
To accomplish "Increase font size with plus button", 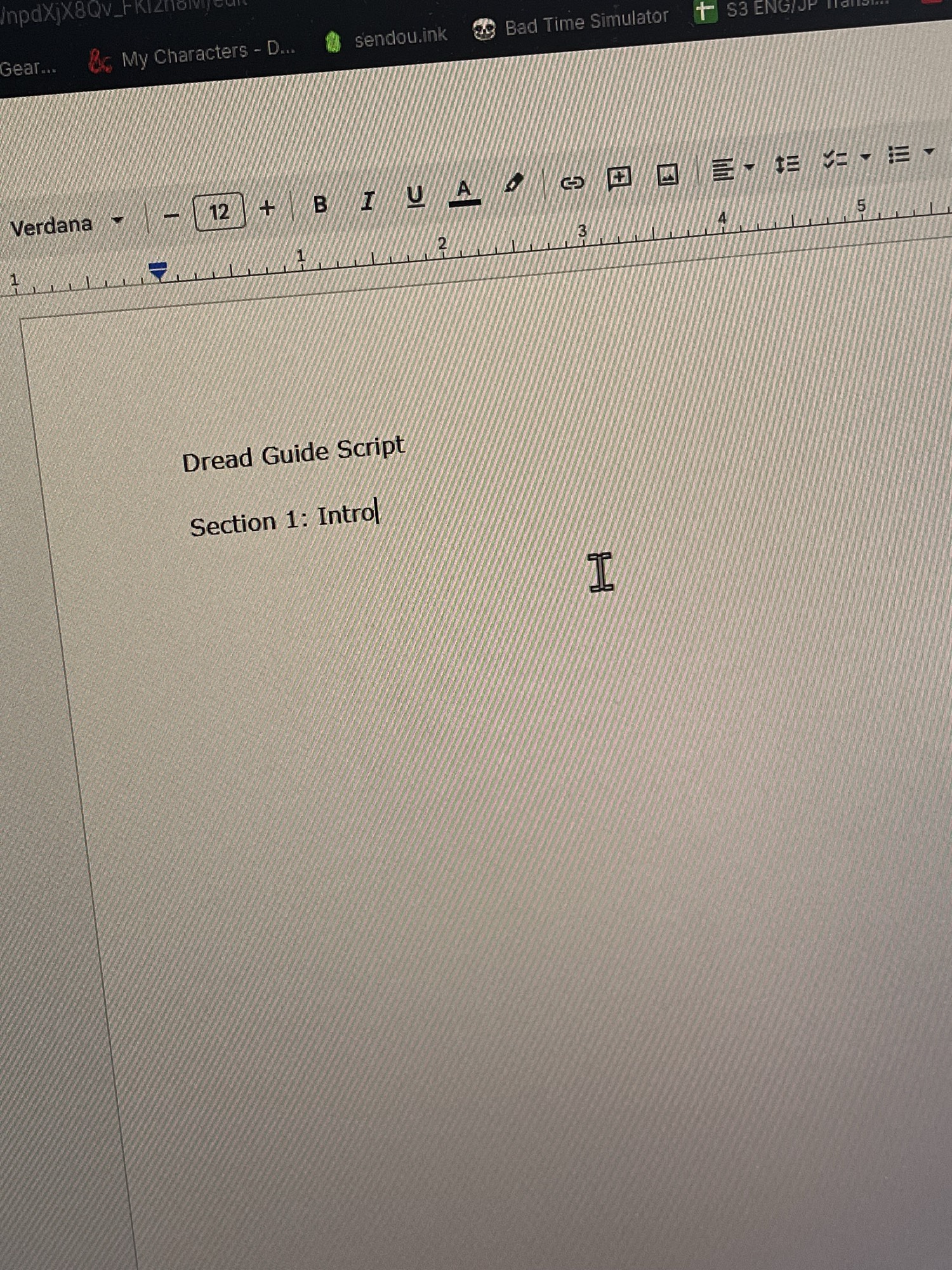I will (267, 208).
